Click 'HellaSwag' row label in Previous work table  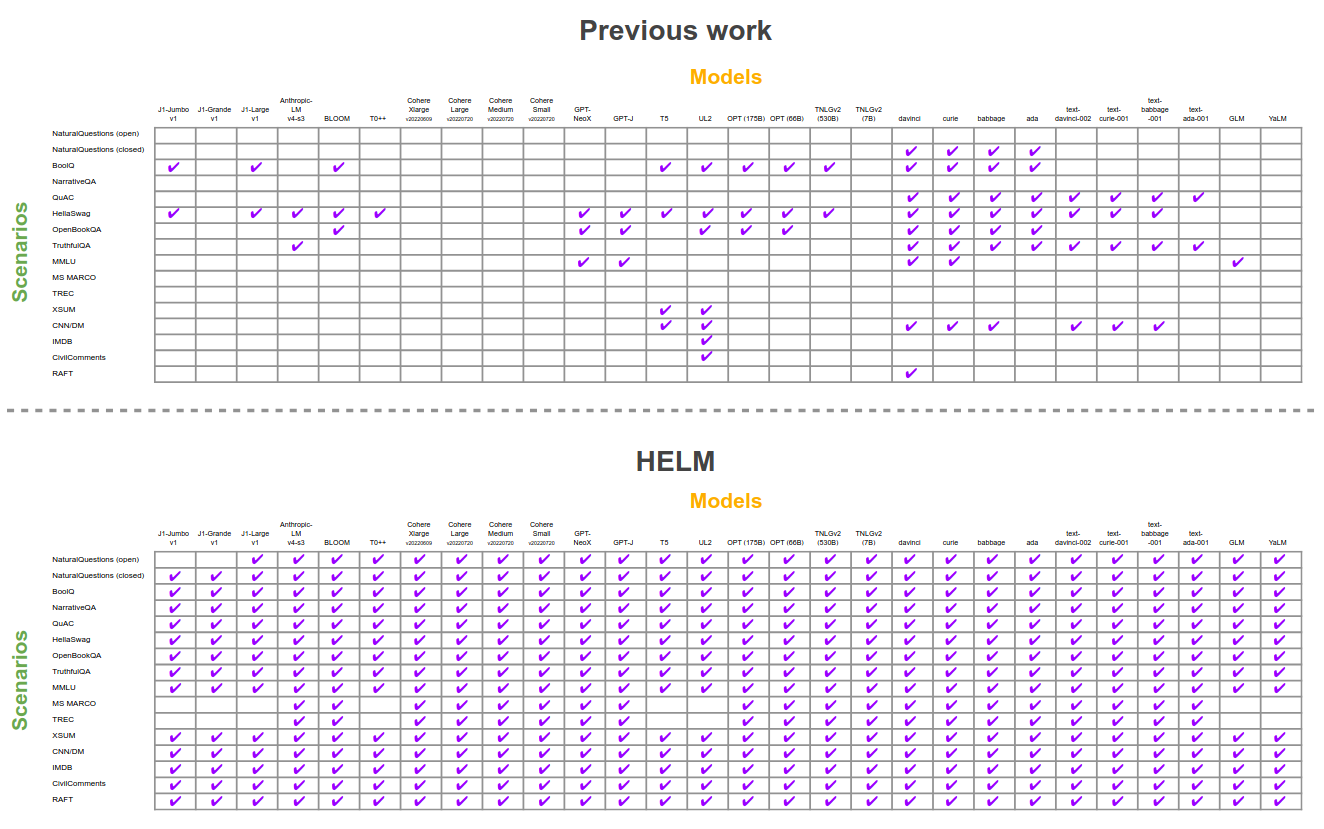72,213
